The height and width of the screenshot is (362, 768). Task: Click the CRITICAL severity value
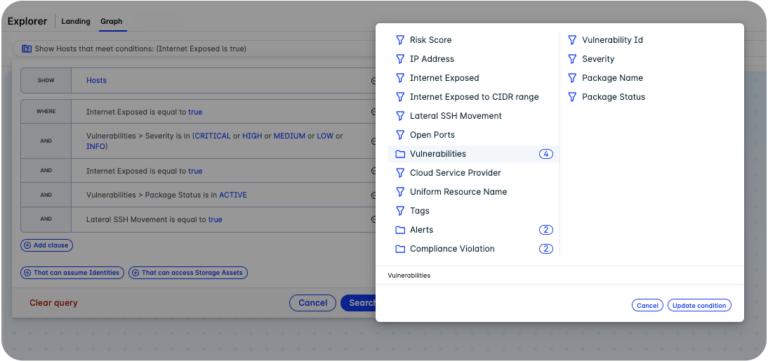(213, 136)
